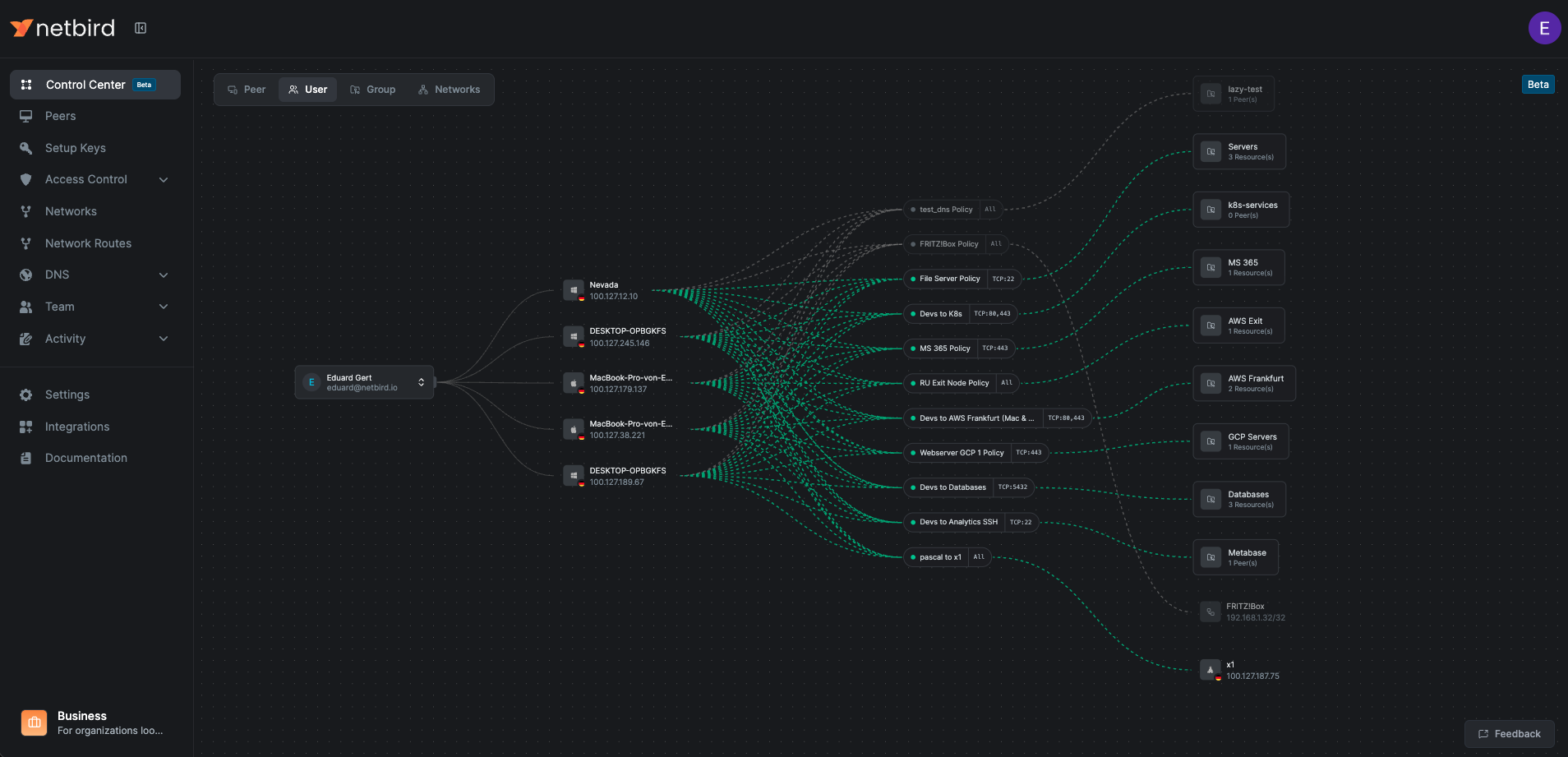Image resolution: width=1568 pixels, height=757 pixels.
Task: Click the FRITZ!Box resource node
Action: click(1243, 612)
